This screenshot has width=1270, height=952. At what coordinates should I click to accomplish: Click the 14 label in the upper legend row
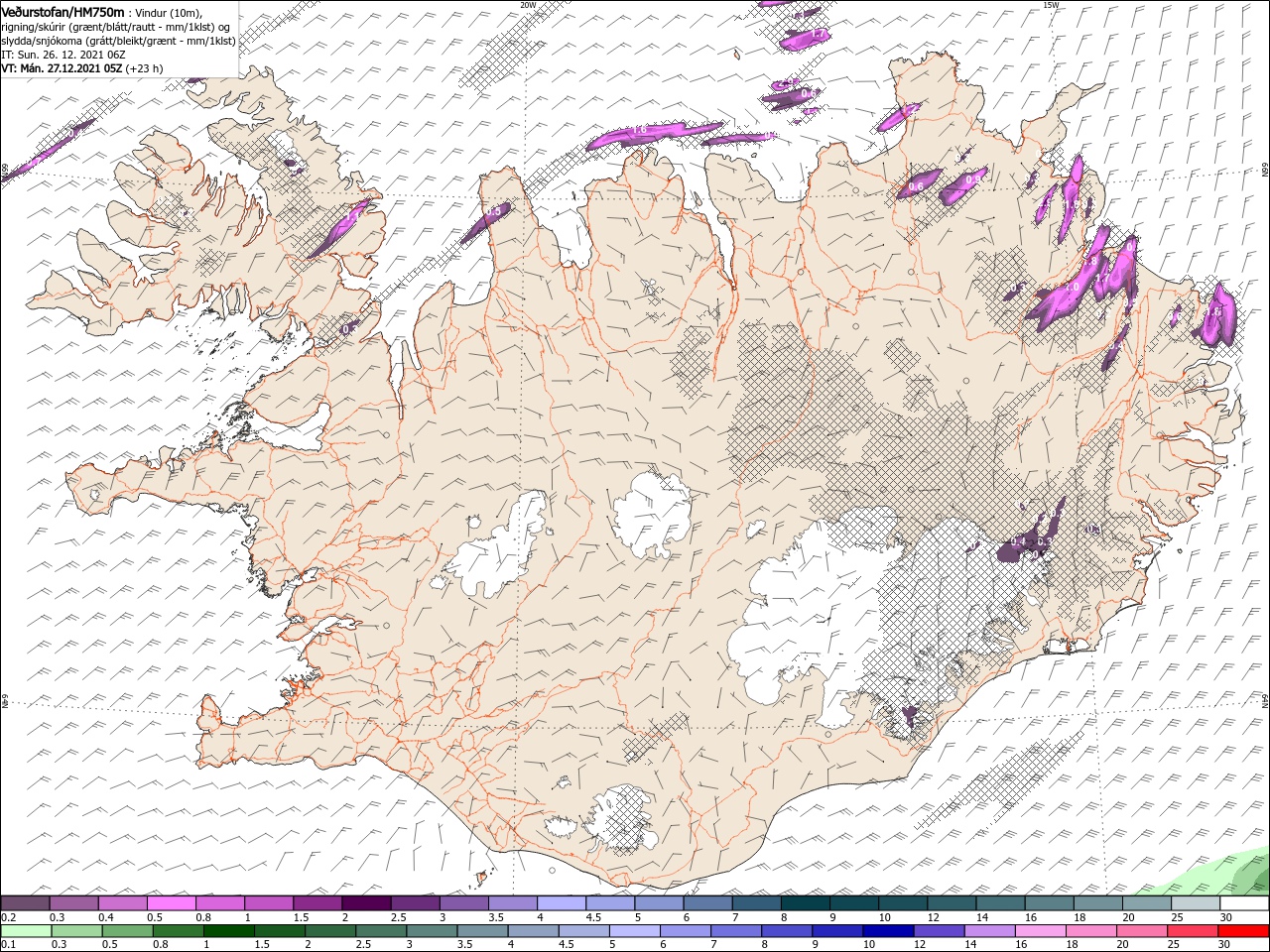pyautogui.click(x=982, y=917)
